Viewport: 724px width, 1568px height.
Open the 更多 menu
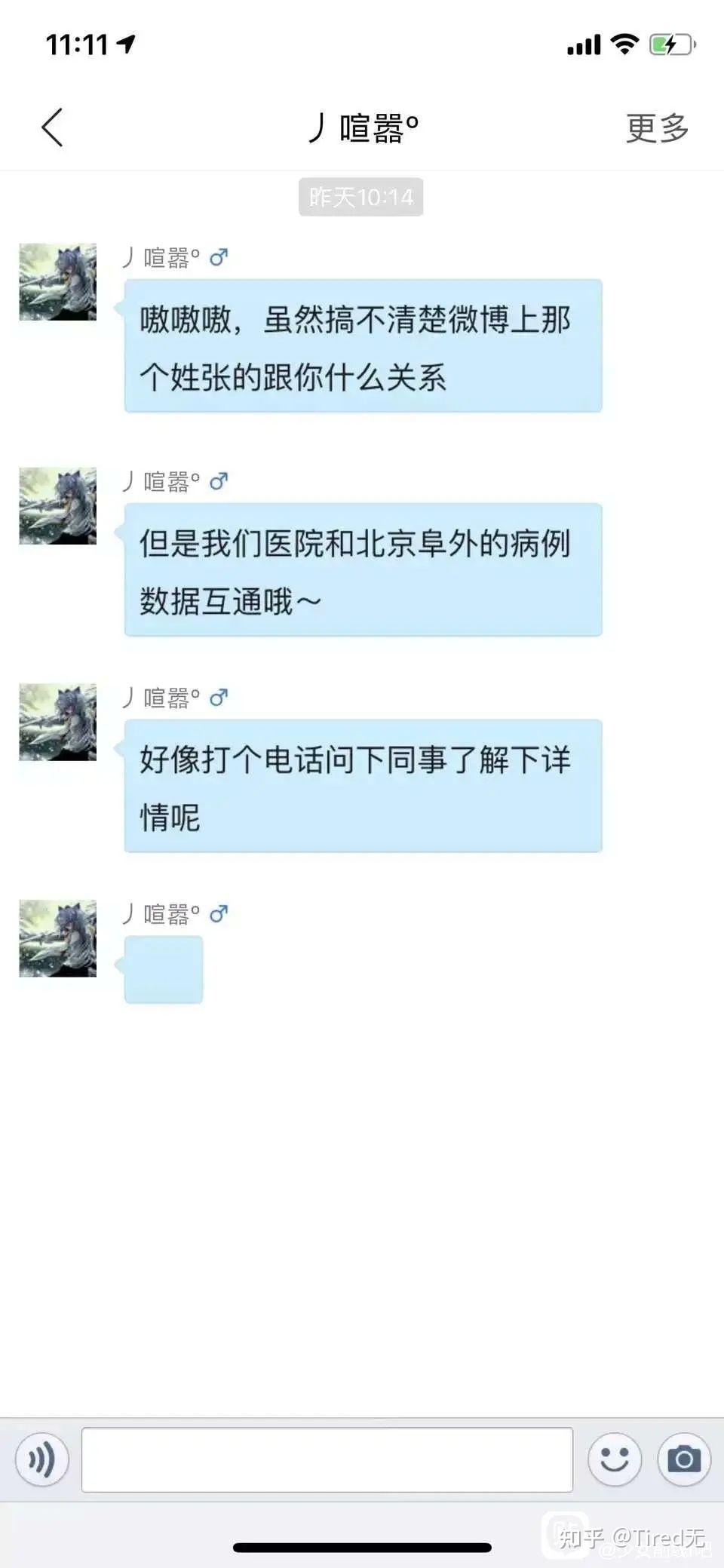657,128
